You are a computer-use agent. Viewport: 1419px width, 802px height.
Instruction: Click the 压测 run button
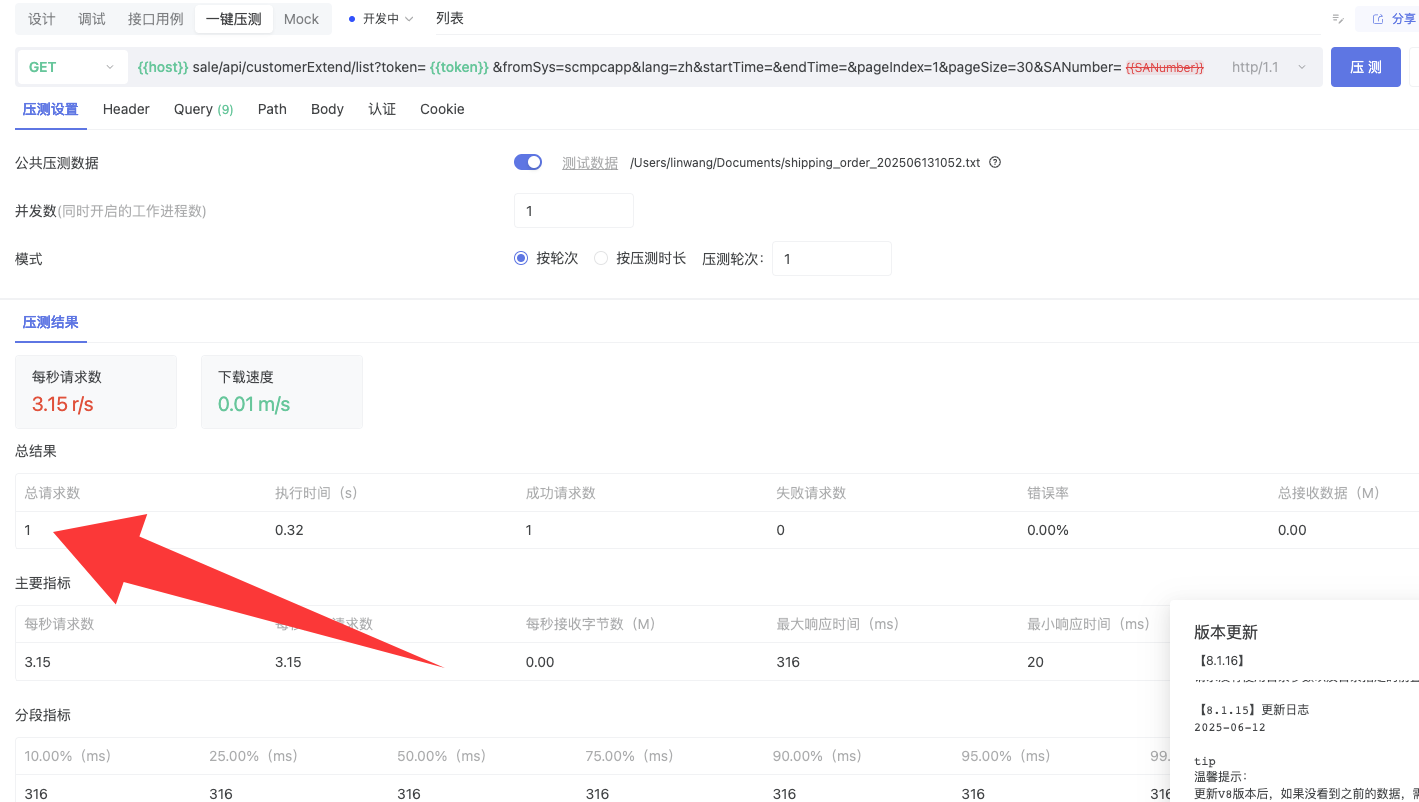(x=1366, y=67)
